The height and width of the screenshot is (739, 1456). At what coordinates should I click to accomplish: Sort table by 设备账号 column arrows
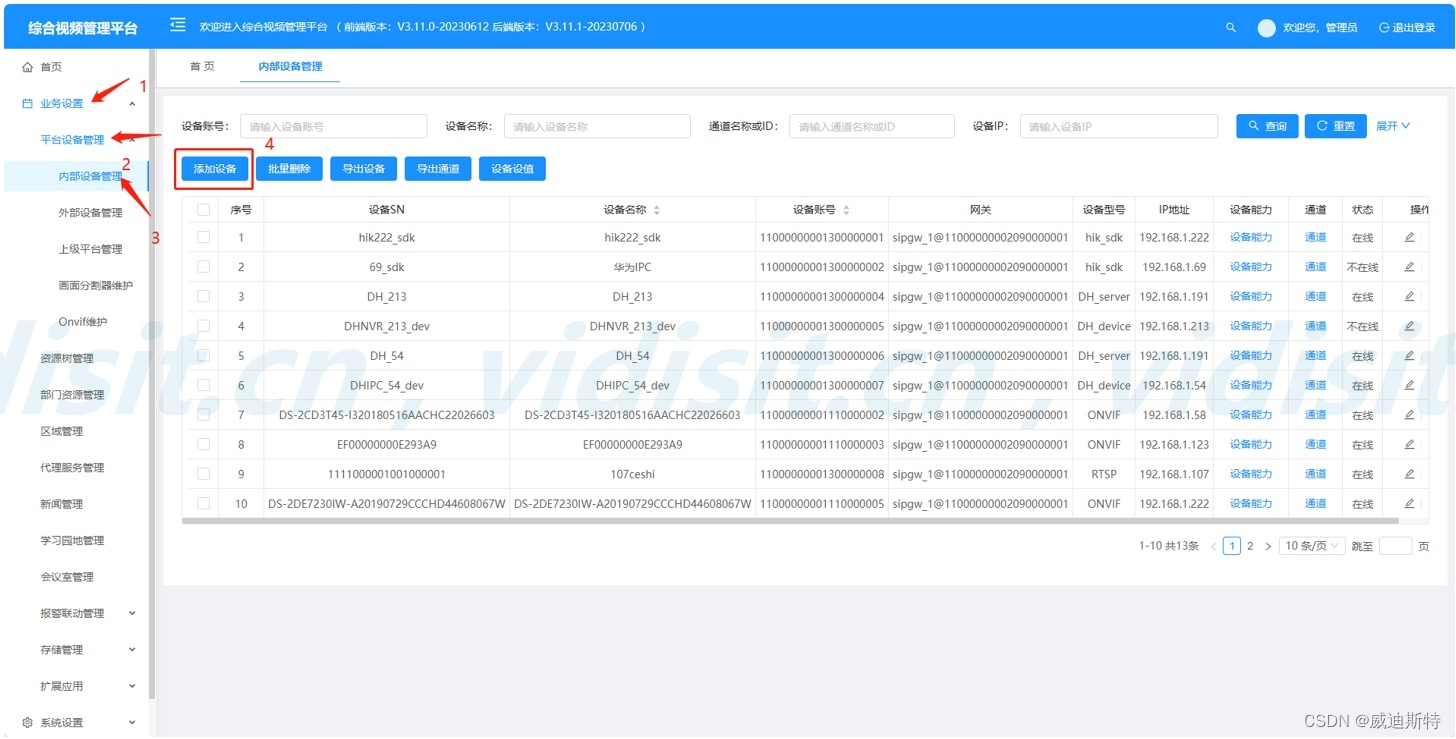[846, 210]
